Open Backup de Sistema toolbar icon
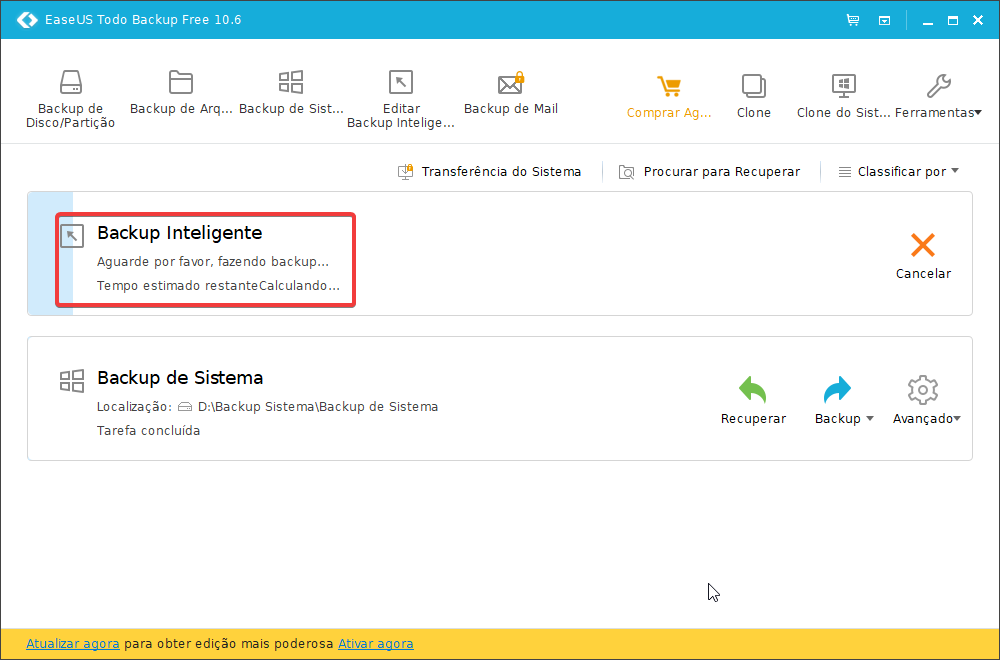The height and width of the screenshot is (660, 1000). (x=290, y=93)
